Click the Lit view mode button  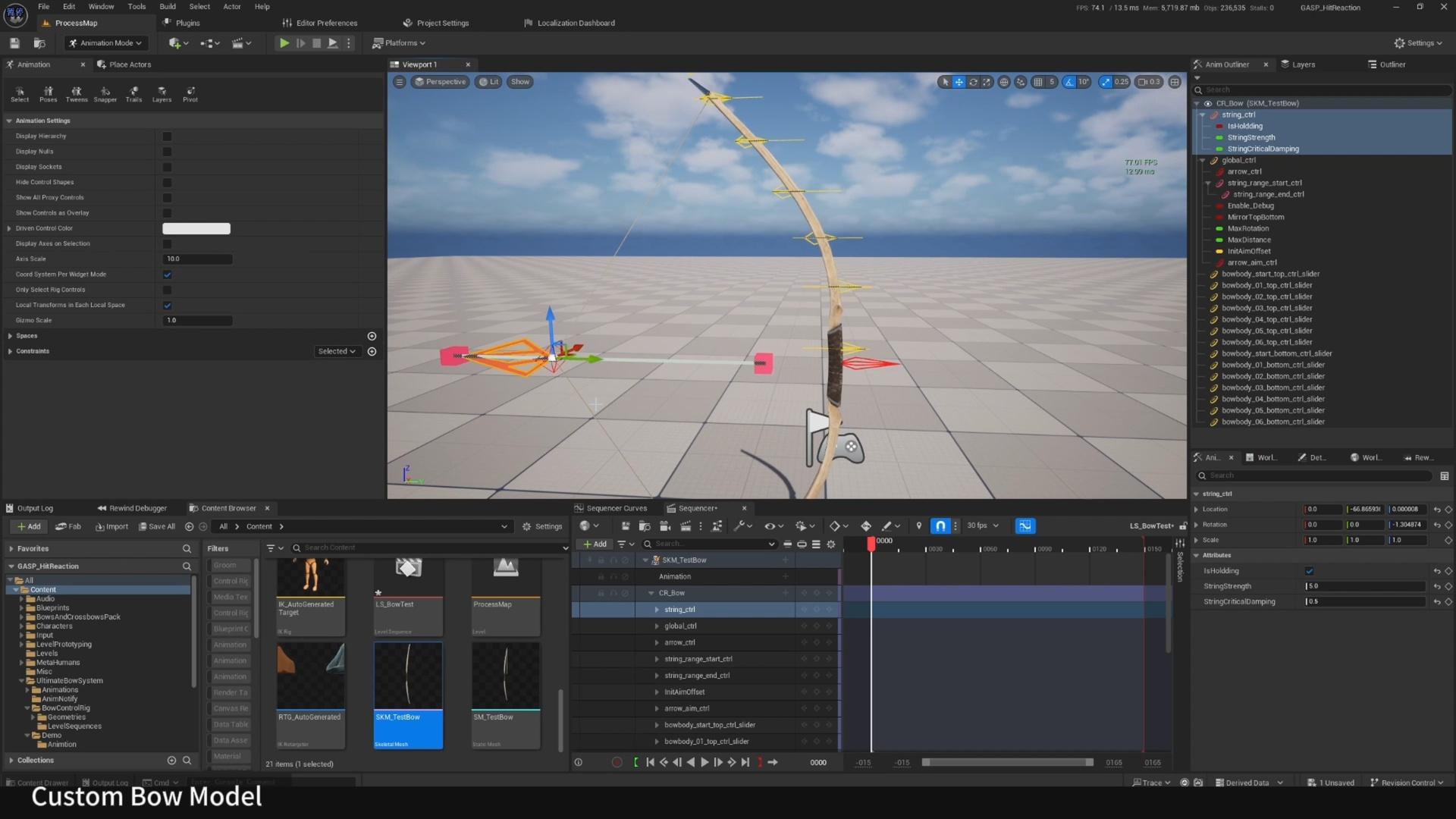(x=488, y=82)
